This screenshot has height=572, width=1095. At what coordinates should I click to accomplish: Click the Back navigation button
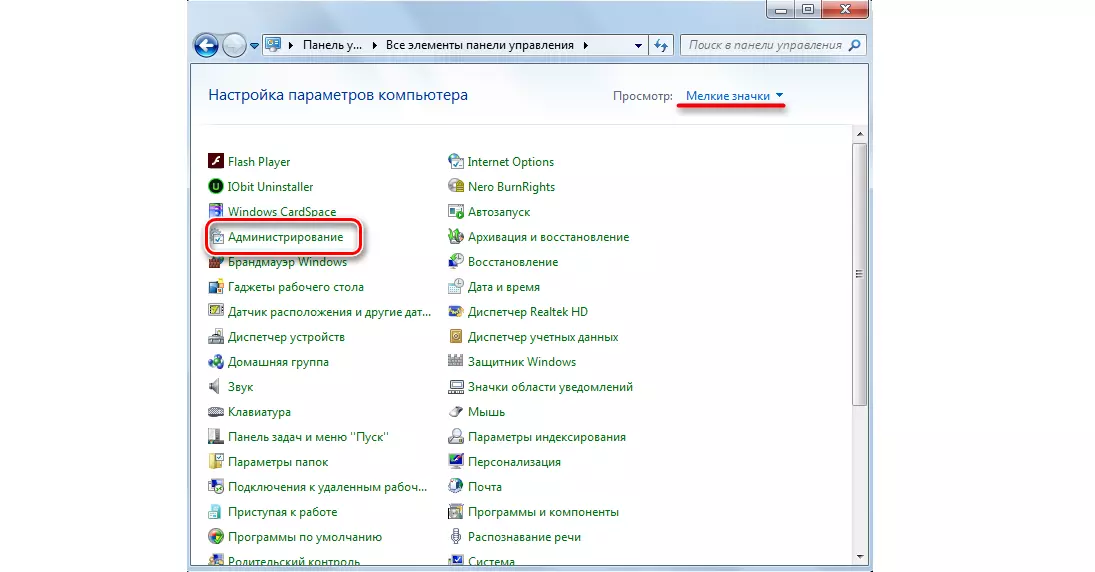click(x=206, y=45)
